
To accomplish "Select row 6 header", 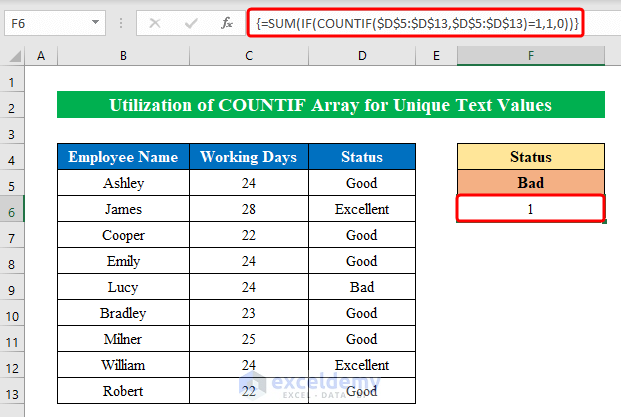I will (15, 209).
